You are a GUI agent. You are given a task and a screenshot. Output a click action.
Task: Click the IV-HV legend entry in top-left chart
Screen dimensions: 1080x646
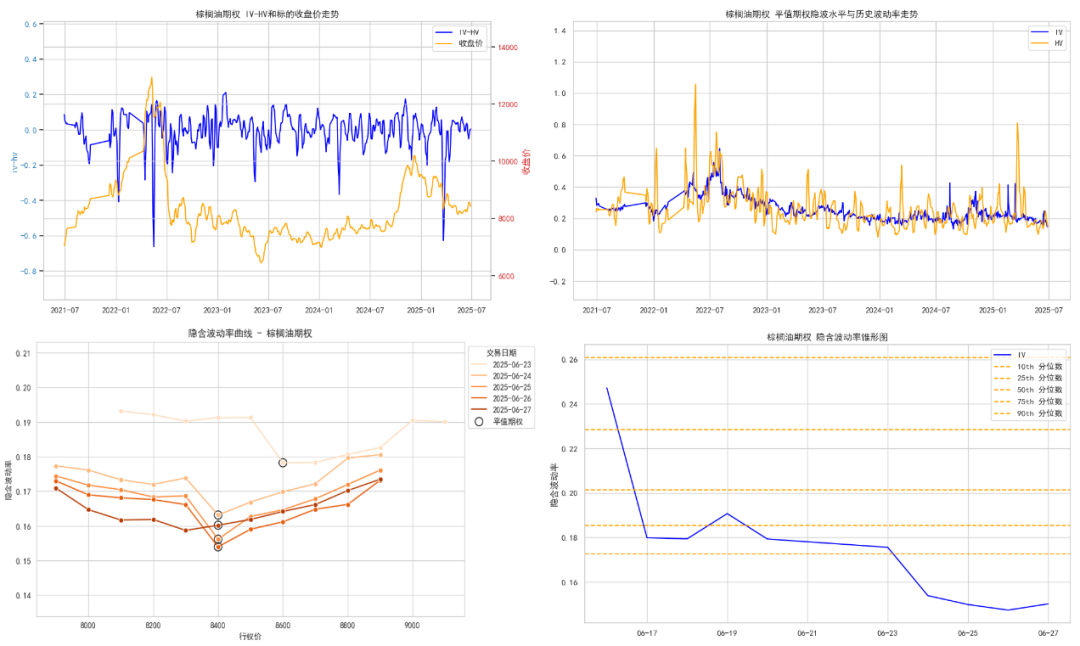[457, 32]
